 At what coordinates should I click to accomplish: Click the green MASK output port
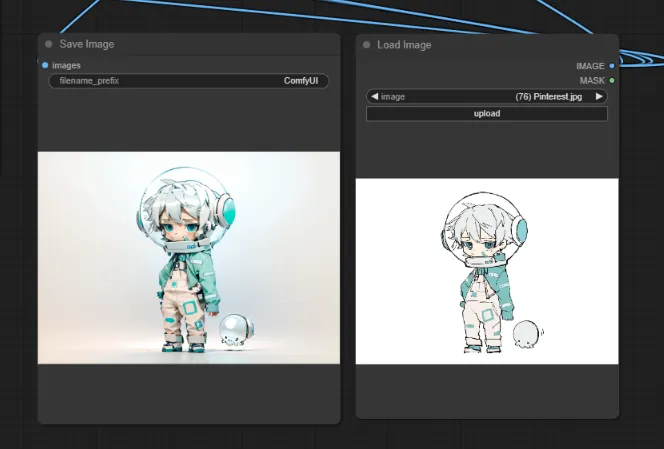point(612,80)
